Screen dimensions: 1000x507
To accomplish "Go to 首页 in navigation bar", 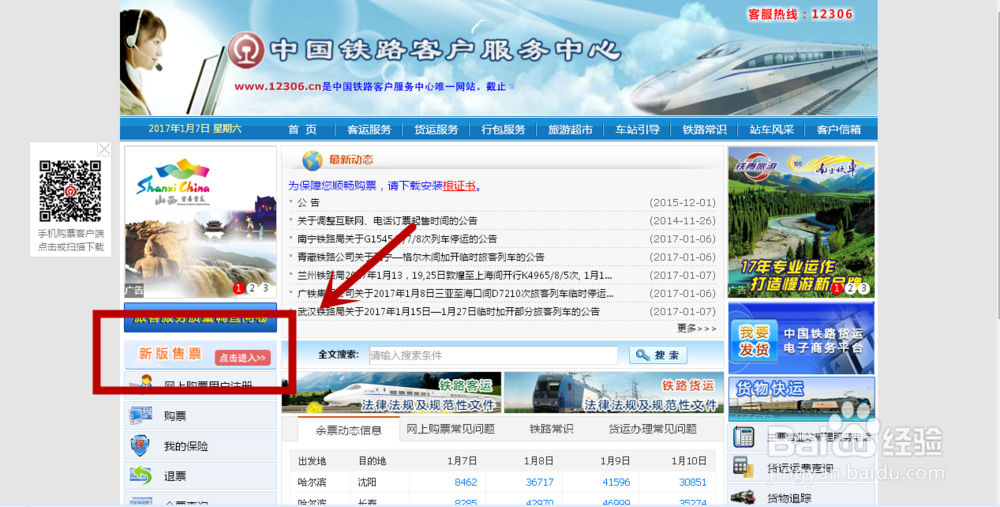I will click(302, 129).
